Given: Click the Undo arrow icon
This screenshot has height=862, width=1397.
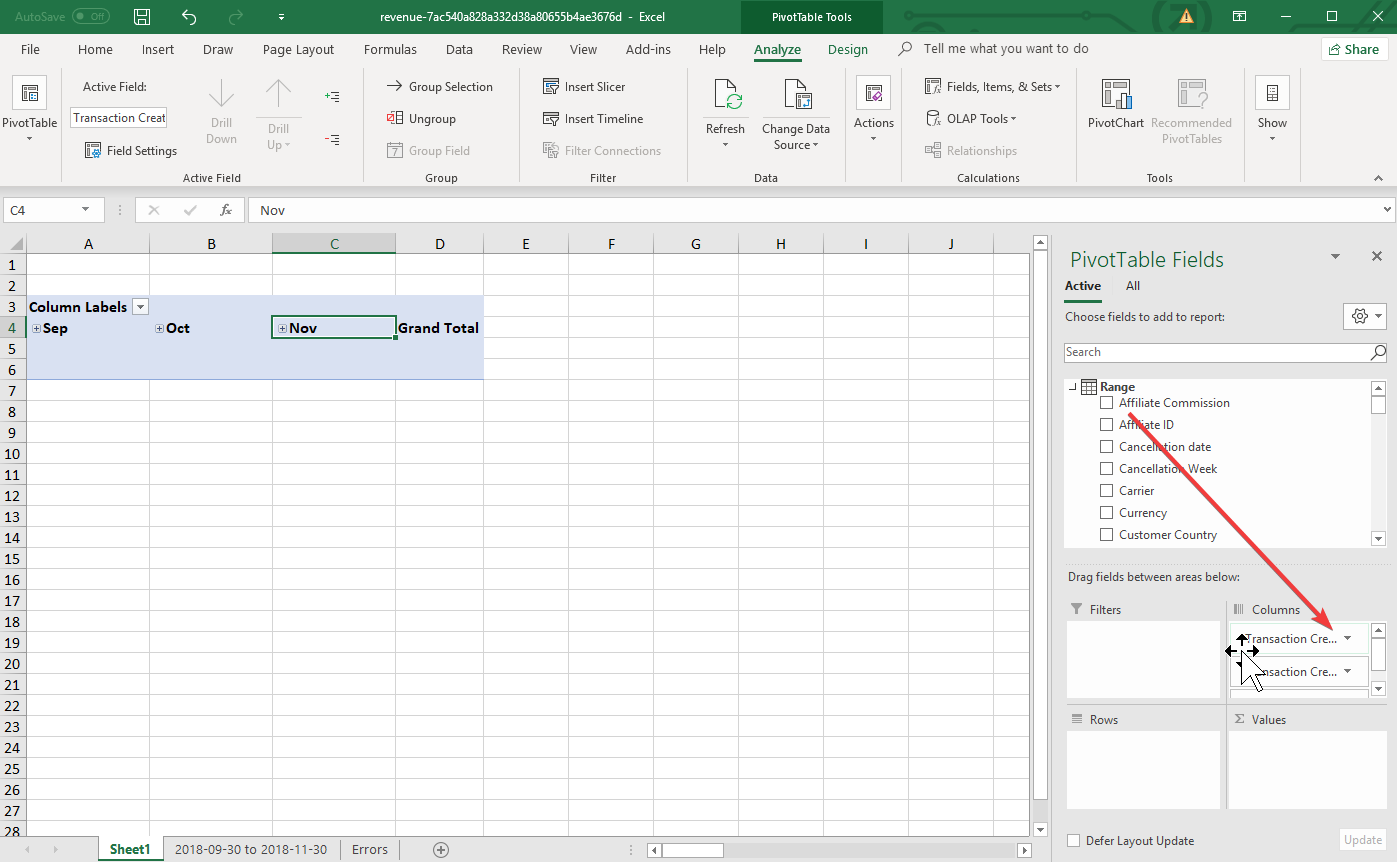Looking at the screenshot, I should (189, 17).
